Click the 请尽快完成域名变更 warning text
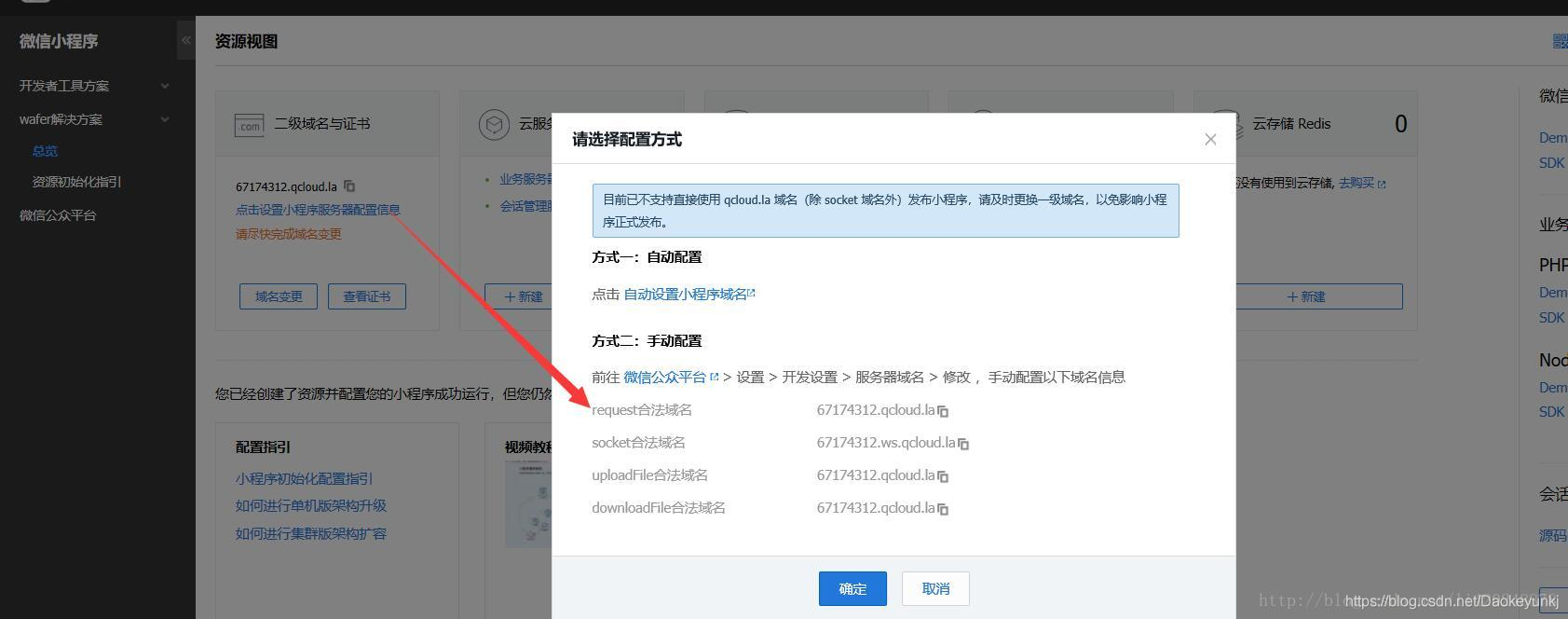The width and height of the screenshot is (1568, 619). coord(289,234)
